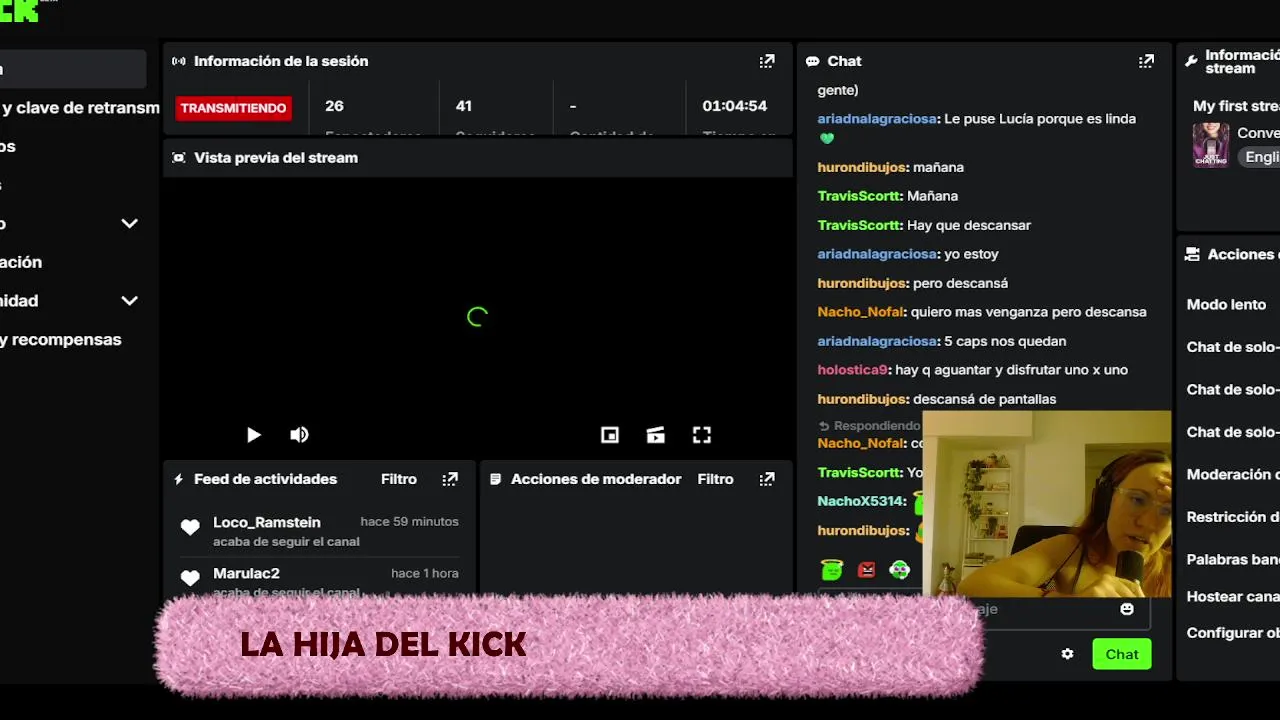This screenshot has width=1280, height=720.
Task: Click TravisScortt on "Hay que descansar"
Action: coord(860,225)
